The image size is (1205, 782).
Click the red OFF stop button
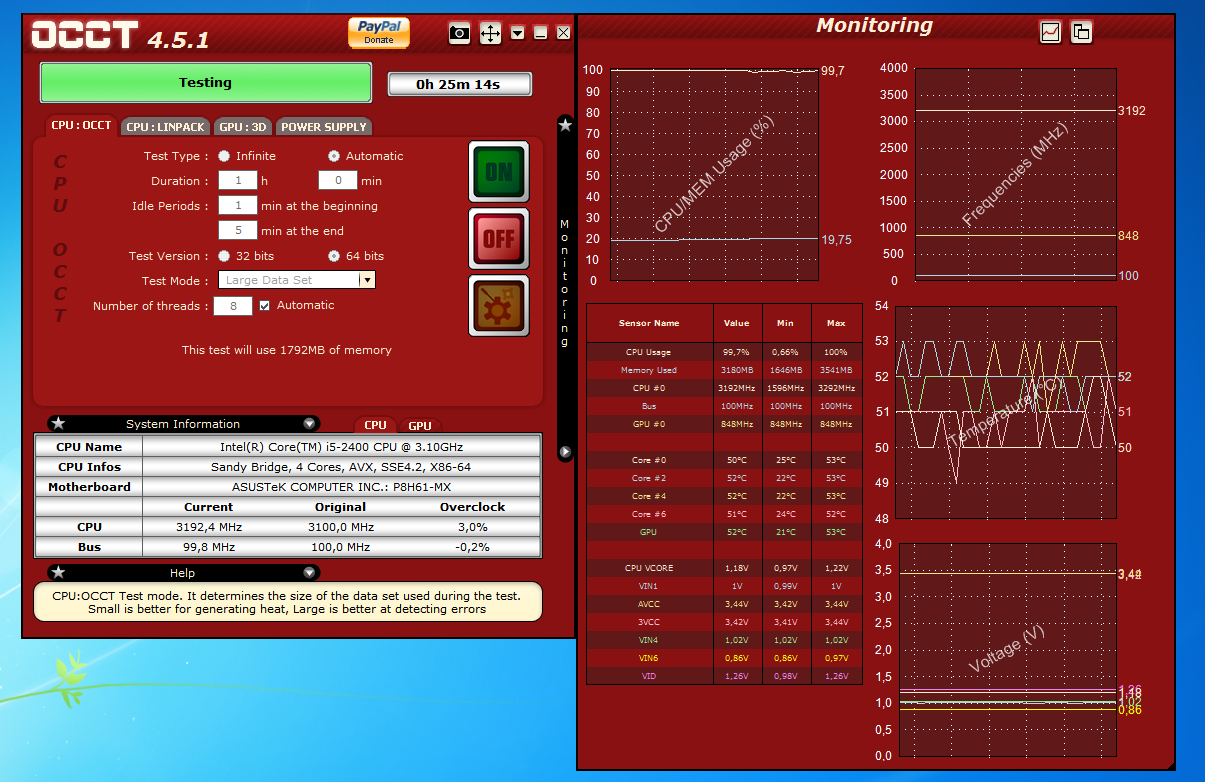tap(498, 239)
